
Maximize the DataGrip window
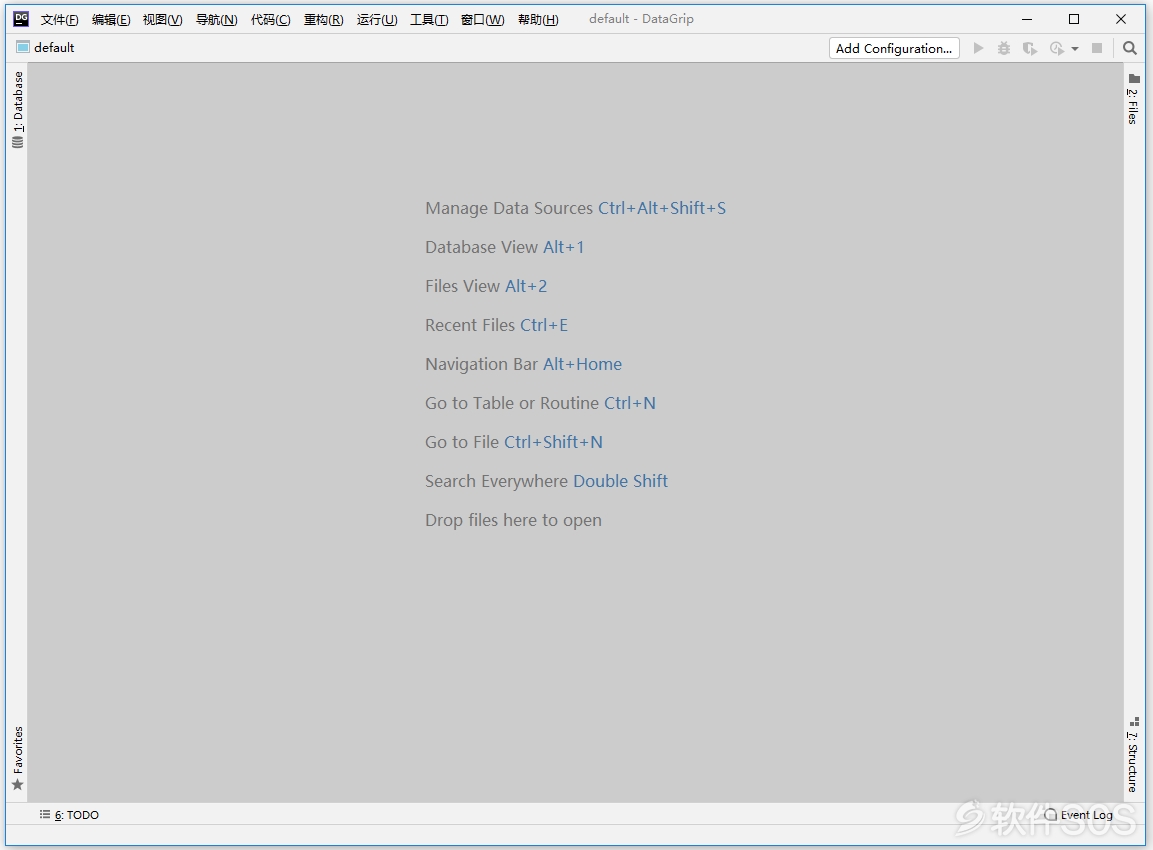coord(1074,19)
